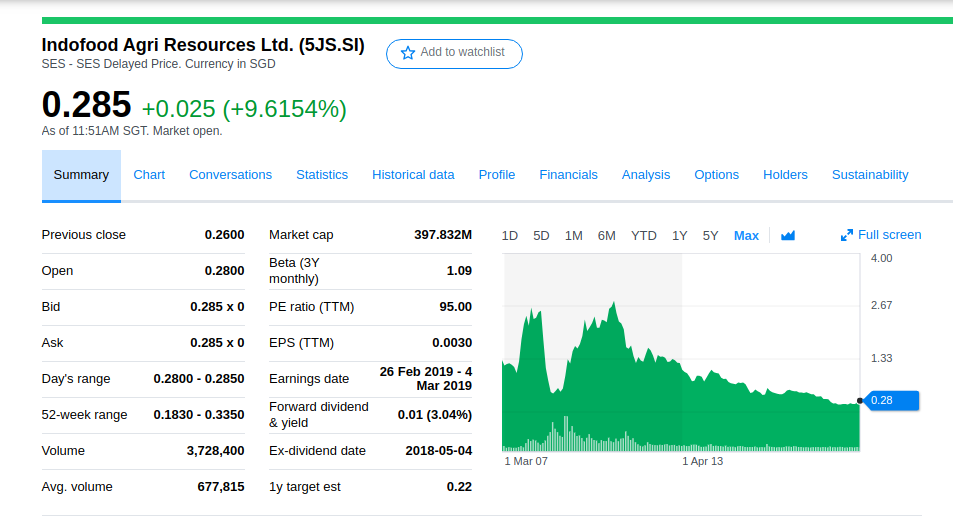Add stock to watchlist button

click(x=454, y=53)
